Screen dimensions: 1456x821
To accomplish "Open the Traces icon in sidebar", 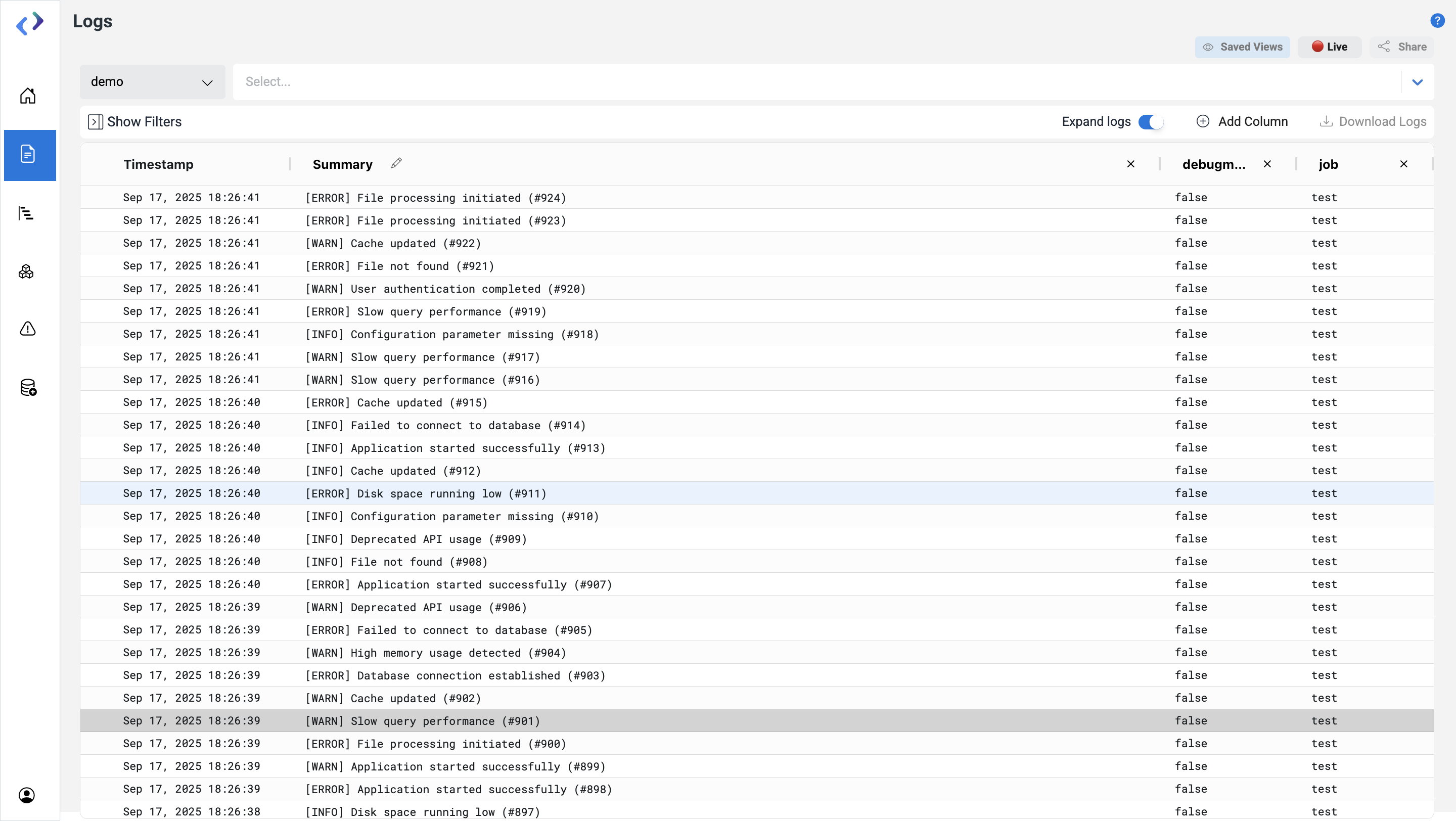I will 26,213.
